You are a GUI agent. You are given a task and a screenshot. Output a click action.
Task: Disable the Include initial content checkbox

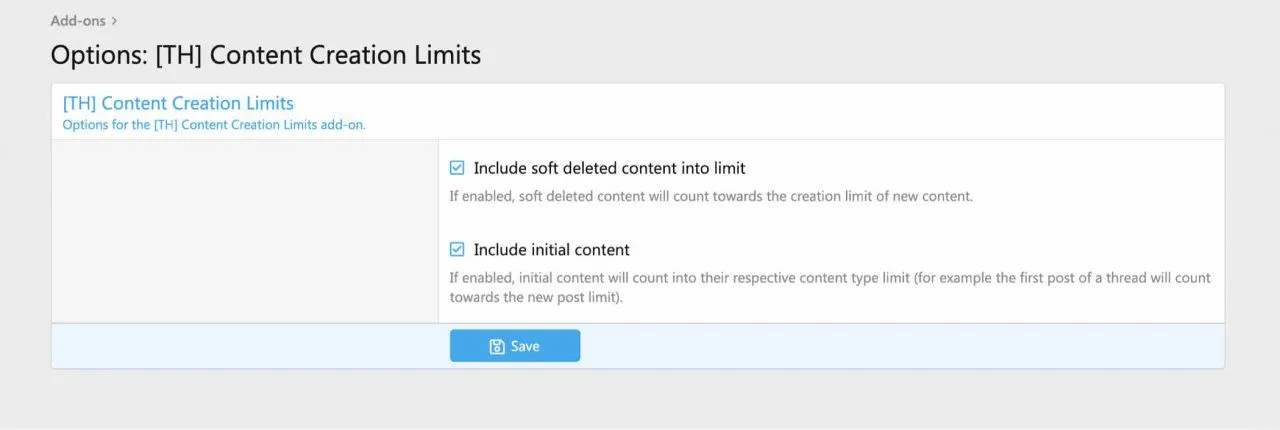457,249
